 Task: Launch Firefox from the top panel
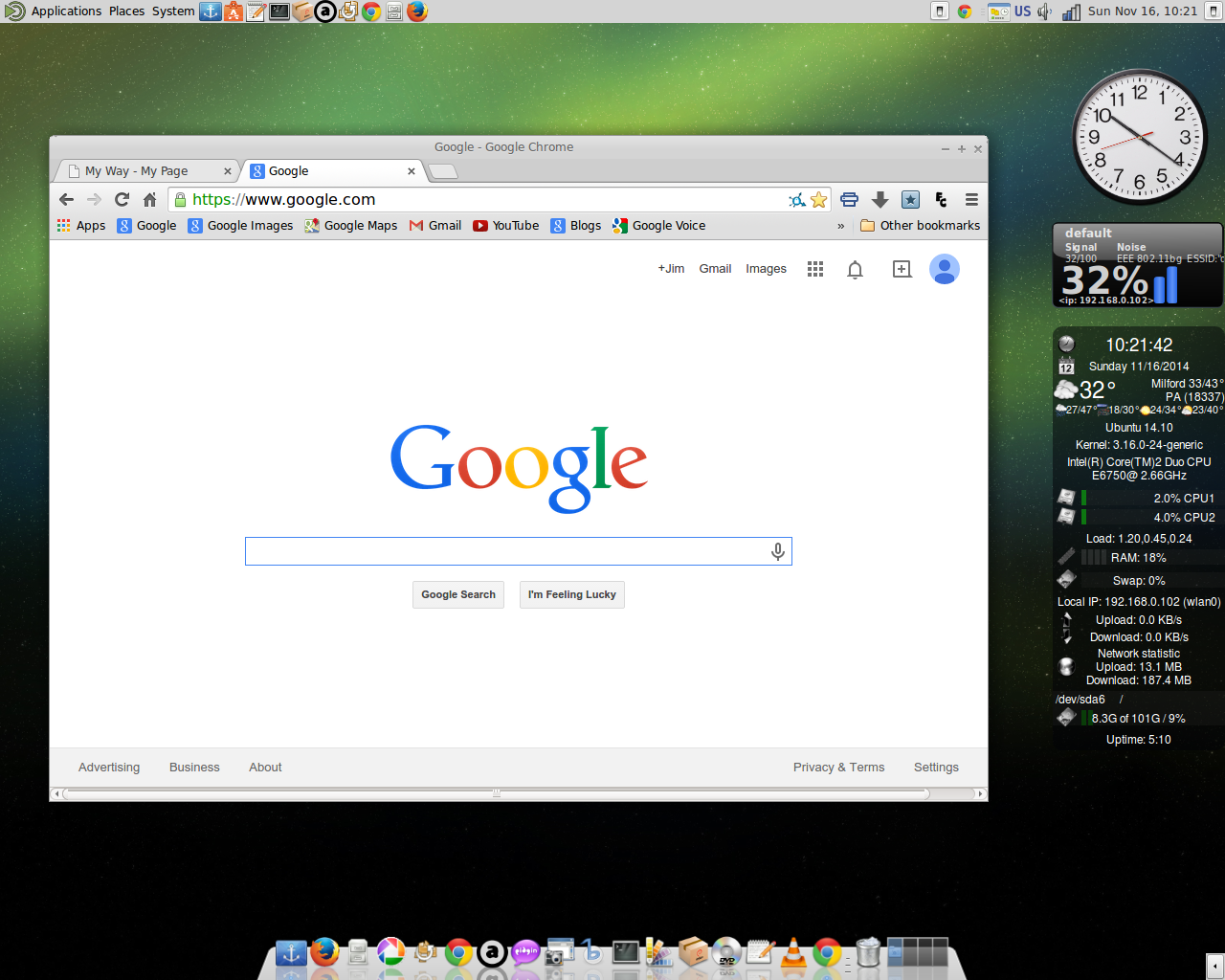point(417,11)
